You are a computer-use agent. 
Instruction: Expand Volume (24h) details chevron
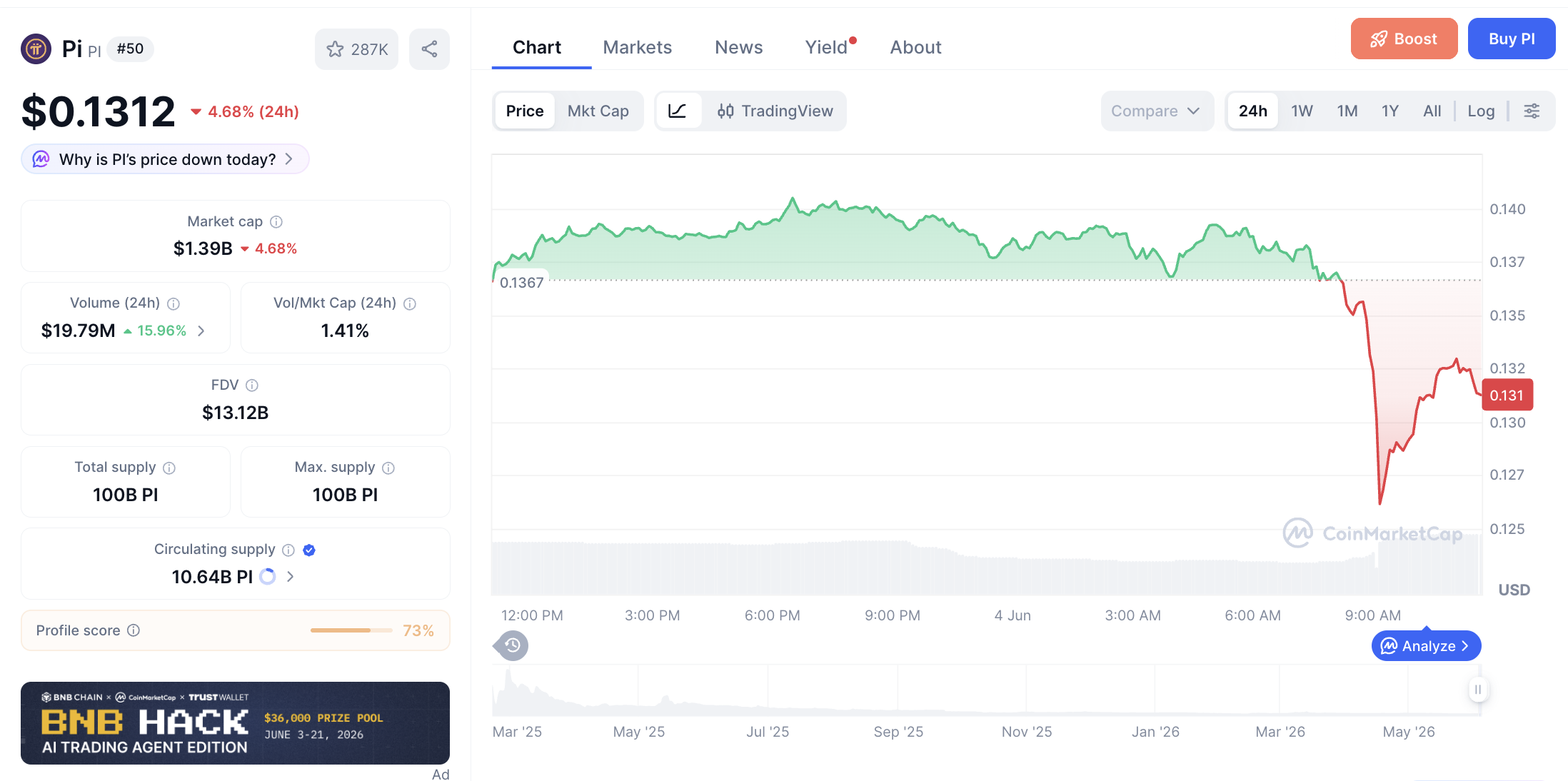[201, 331]
